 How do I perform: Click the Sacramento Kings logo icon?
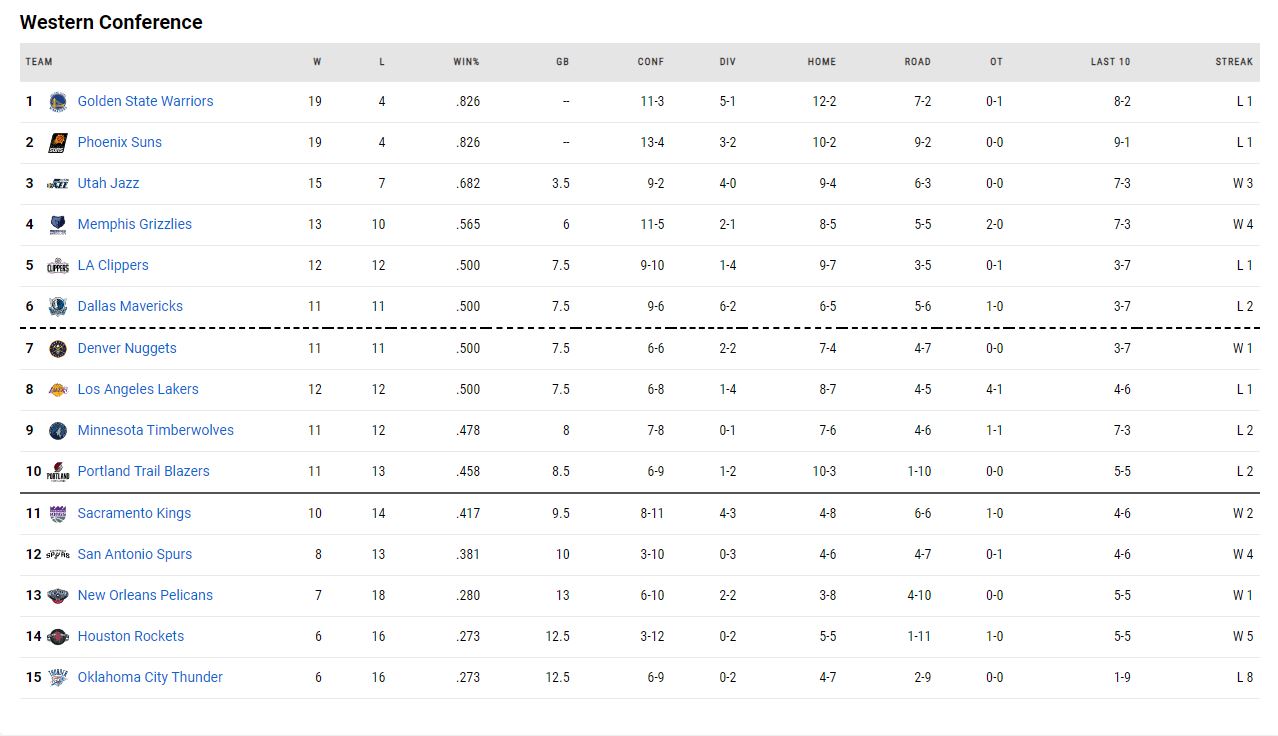[x=58, y=513]
